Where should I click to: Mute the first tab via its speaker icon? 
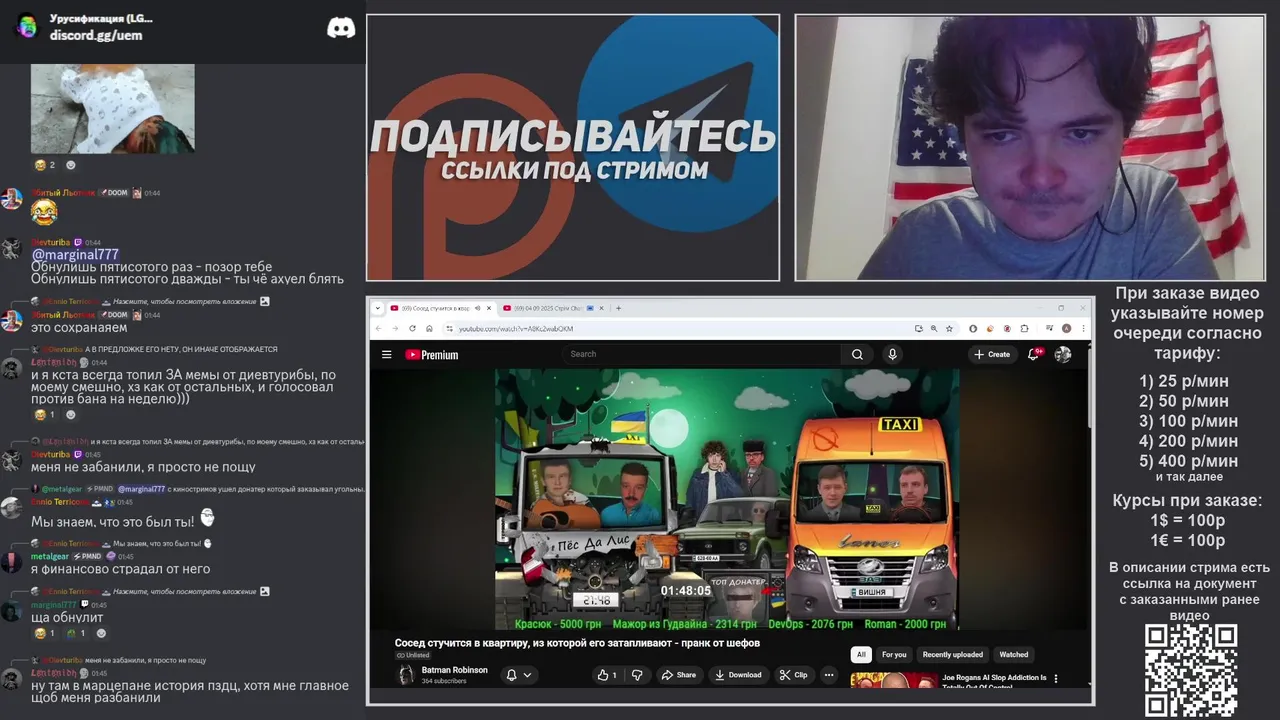pyautogui.click(x=478, y=308)
